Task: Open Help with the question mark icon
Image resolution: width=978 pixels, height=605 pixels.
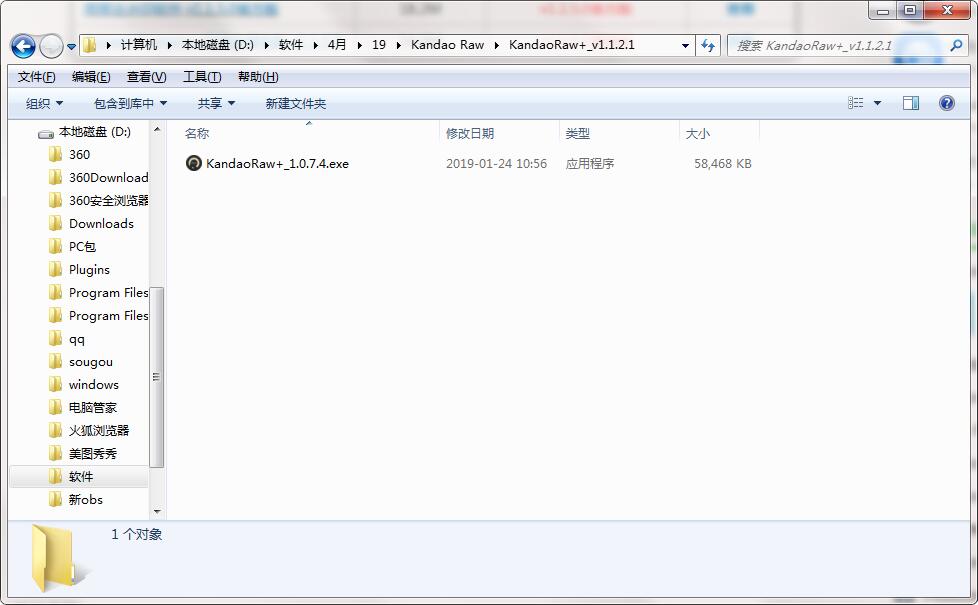Action: pyautogui.click(x=947, y=103)
